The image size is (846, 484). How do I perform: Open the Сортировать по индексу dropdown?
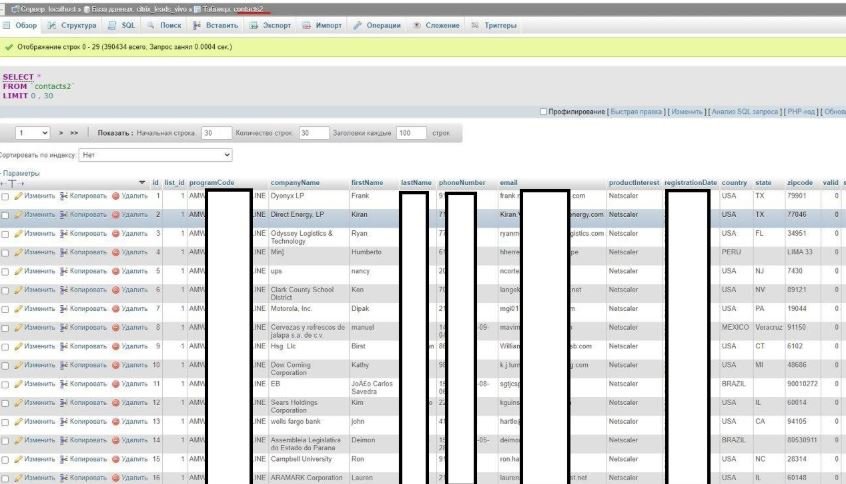coord(155,155)
